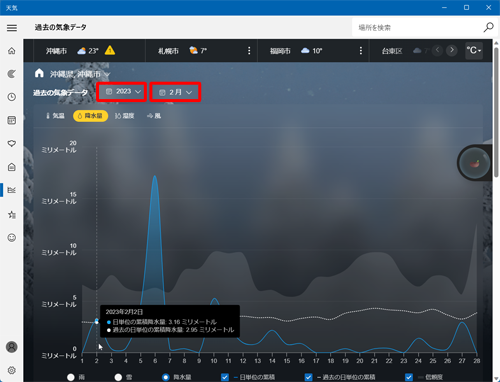Viewport: 500px width, 382px height.
Task: Open the monthly calendar icon in sidebar
Action: point(12,120)
